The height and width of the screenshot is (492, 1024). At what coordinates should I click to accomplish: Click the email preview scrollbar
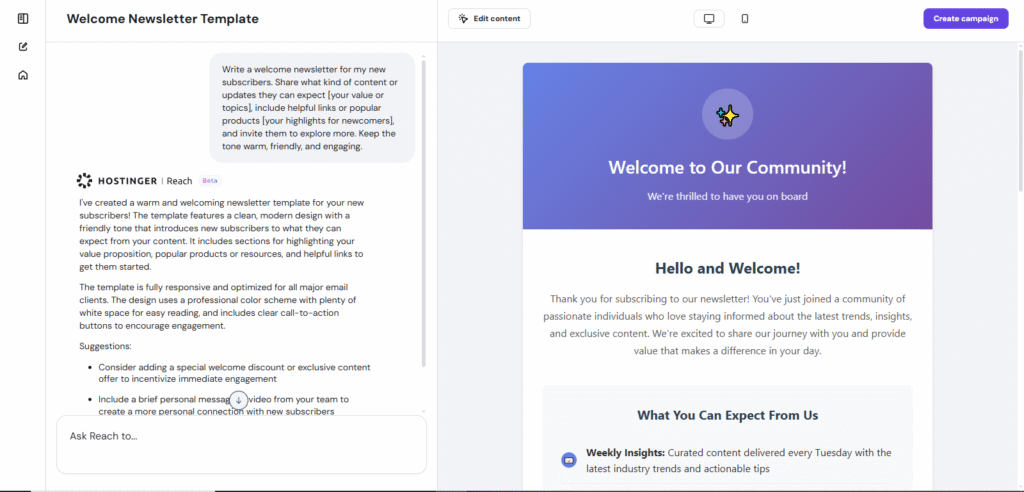pyautogui.click(x=1019, y=120)
